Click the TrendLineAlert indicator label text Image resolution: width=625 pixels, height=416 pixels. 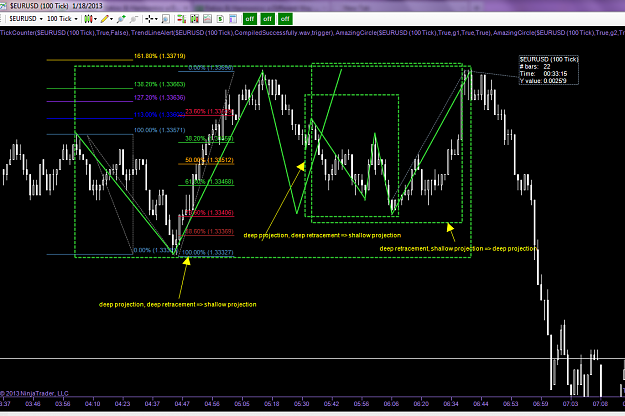coord(232,33)
